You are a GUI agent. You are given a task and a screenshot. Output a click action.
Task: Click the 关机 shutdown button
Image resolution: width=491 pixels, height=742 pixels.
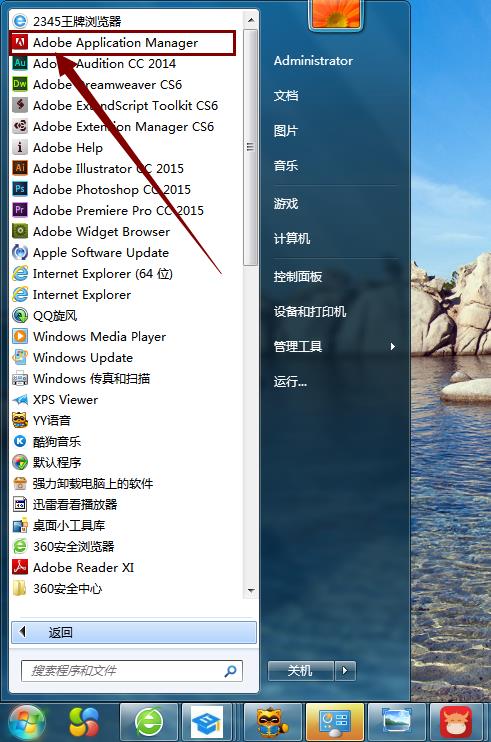301,671
